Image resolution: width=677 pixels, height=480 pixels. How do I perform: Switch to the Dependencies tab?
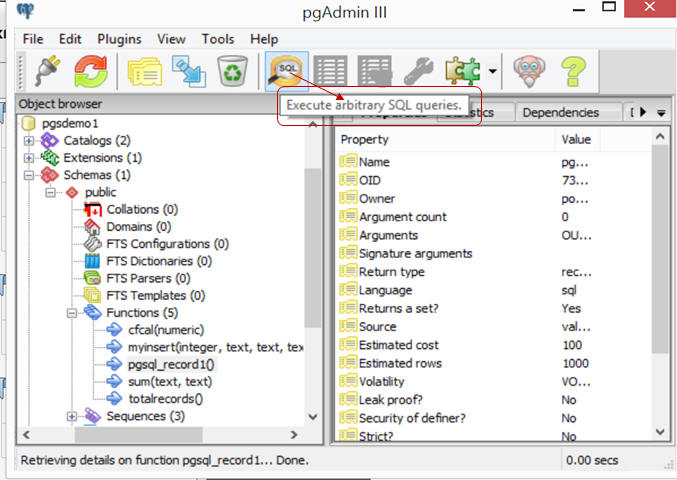[560, 113]
